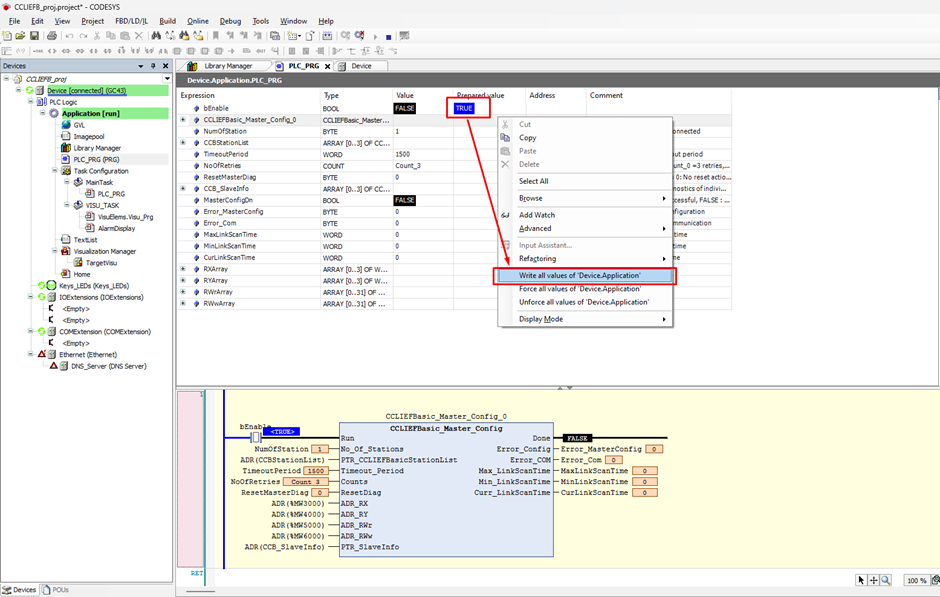The height and width of the screenshot is (597, 940).
Task: Click the Application gear icon in device tree
Action: point(54,113)
